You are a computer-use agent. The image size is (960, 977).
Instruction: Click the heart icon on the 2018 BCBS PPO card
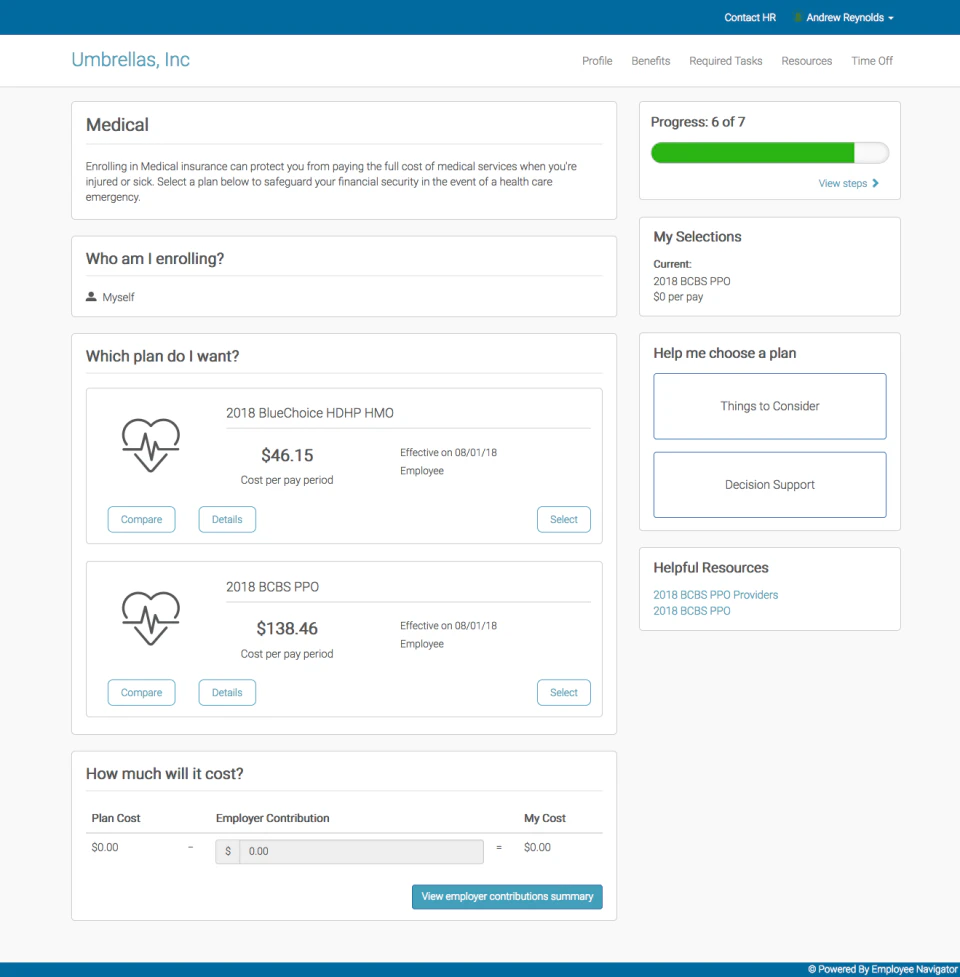click(152, 616)
